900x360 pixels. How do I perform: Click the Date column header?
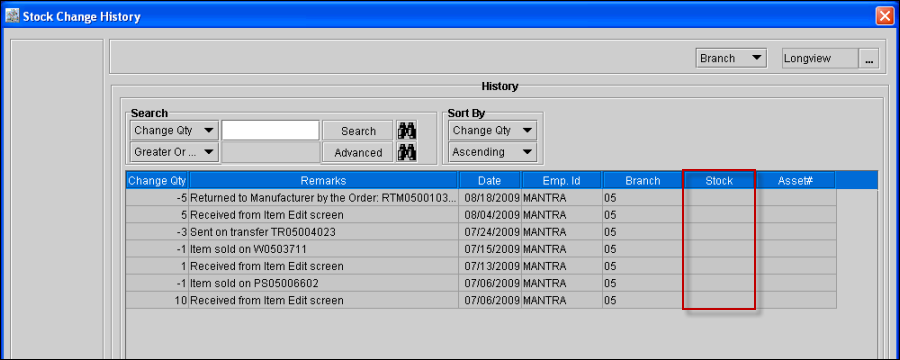click(x=490, y=180)
